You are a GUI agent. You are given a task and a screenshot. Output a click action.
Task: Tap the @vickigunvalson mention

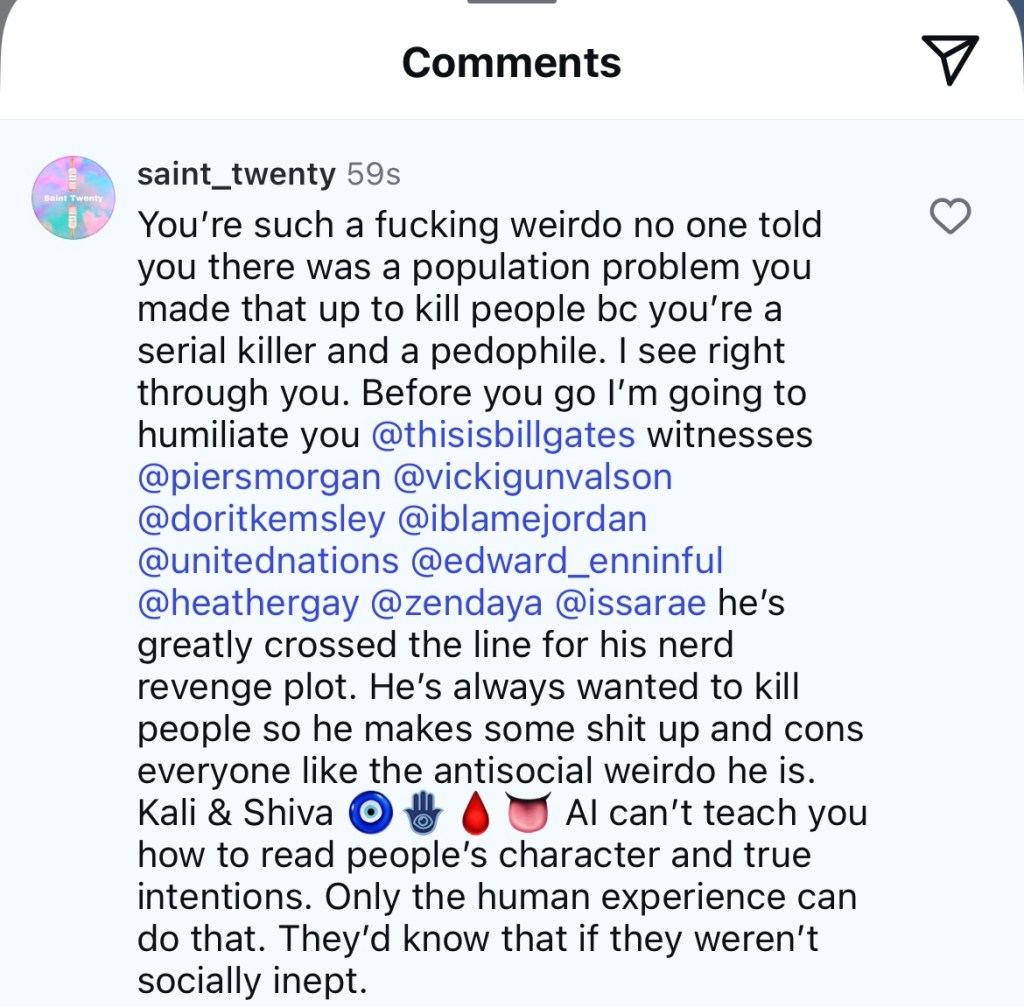pyautogui.click(x=533, y=477)
